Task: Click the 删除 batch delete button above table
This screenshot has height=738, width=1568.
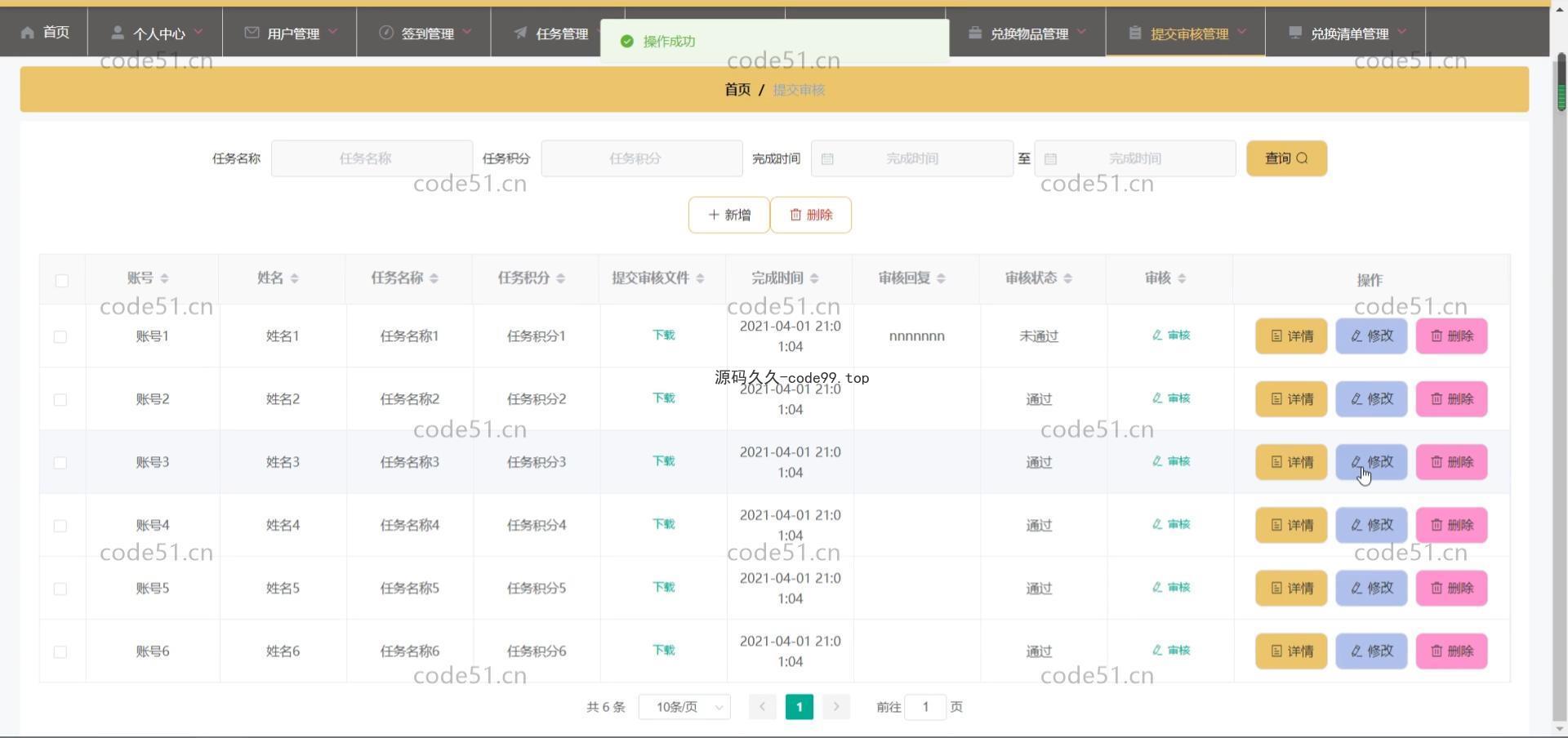Action: 811,215
